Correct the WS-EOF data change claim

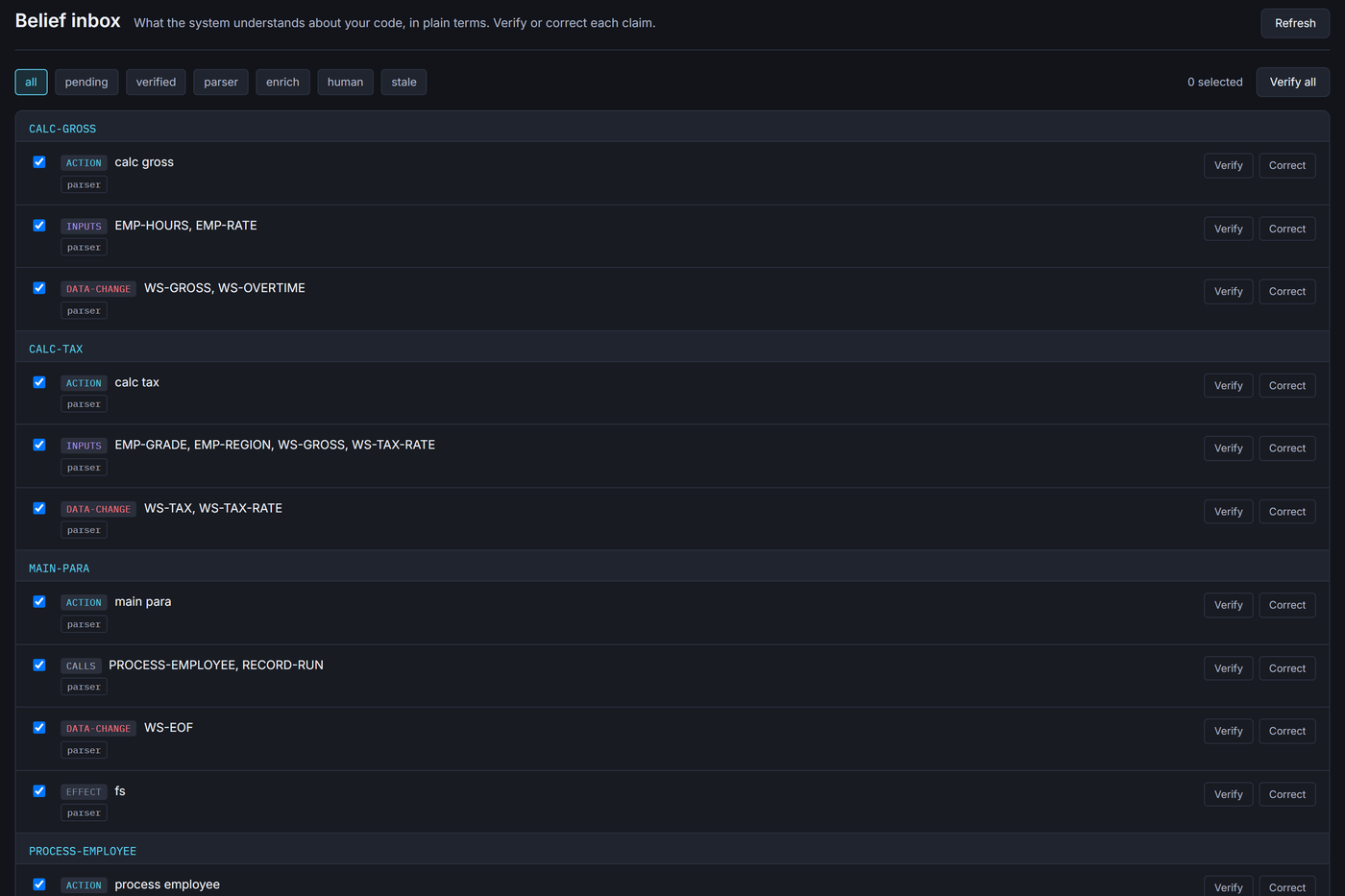pyautogui.click(x=1286, y=731)
